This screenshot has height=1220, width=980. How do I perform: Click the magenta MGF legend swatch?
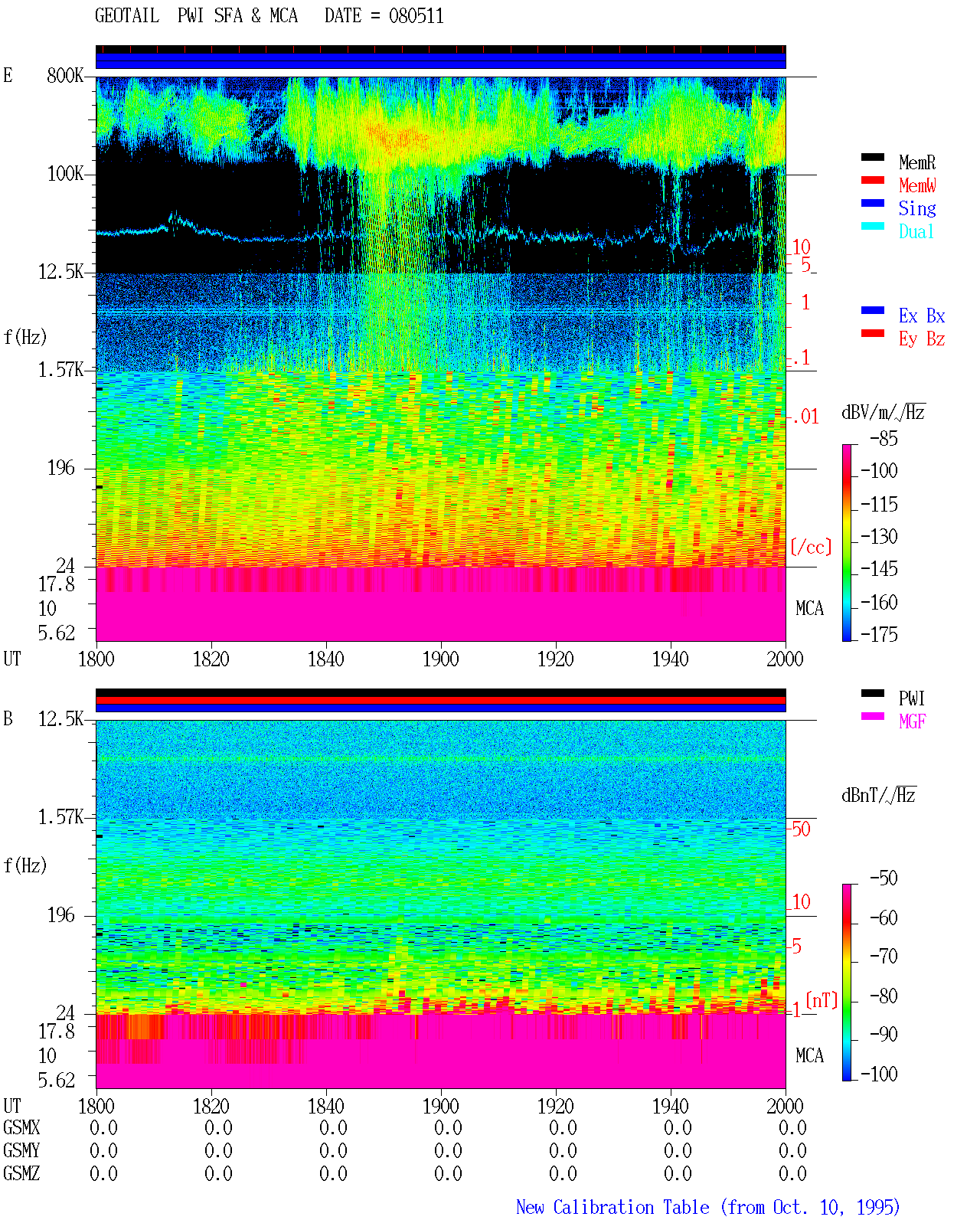coord(873,717)
